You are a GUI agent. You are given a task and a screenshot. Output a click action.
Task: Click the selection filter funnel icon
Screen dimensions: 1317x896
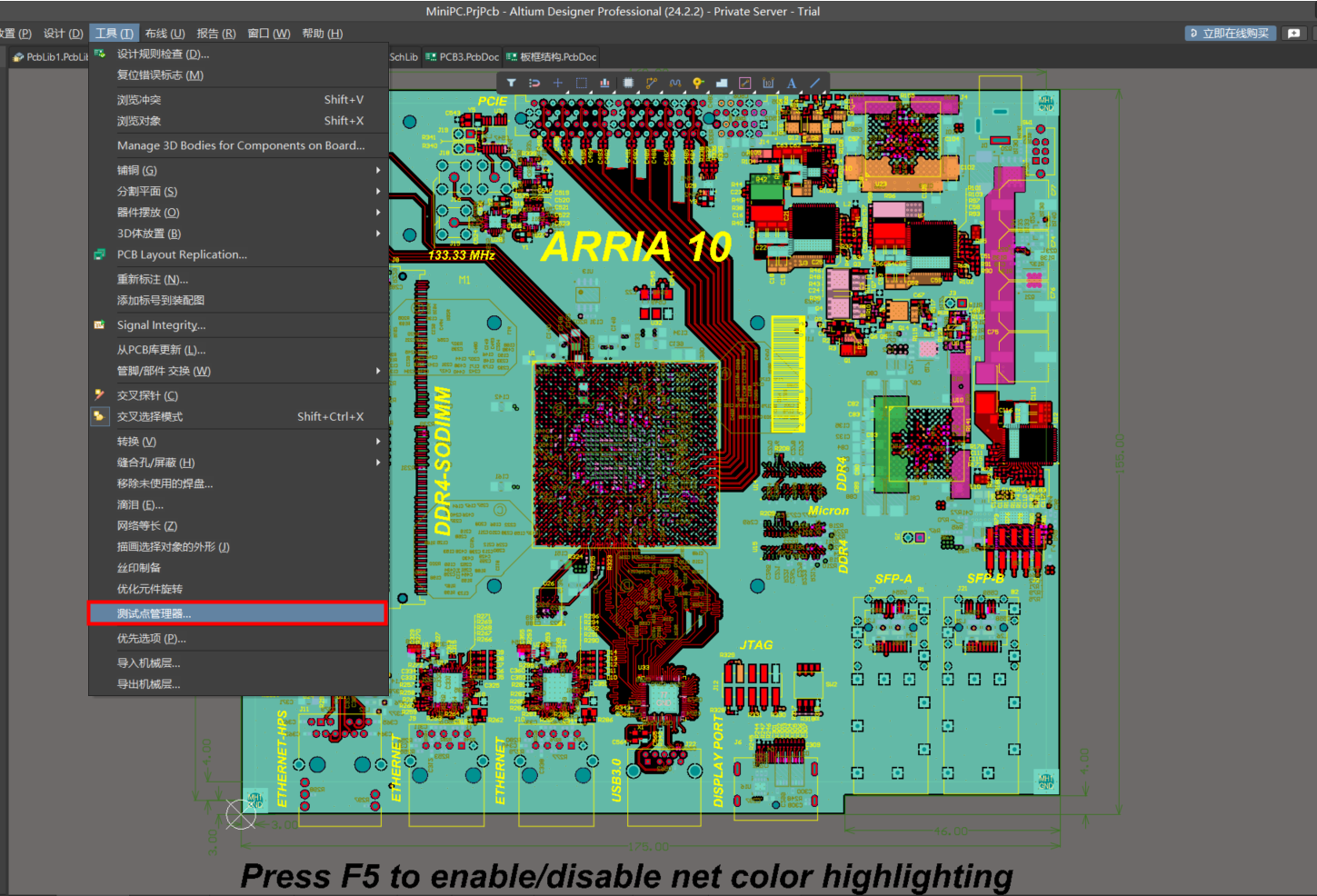[512, 83]
